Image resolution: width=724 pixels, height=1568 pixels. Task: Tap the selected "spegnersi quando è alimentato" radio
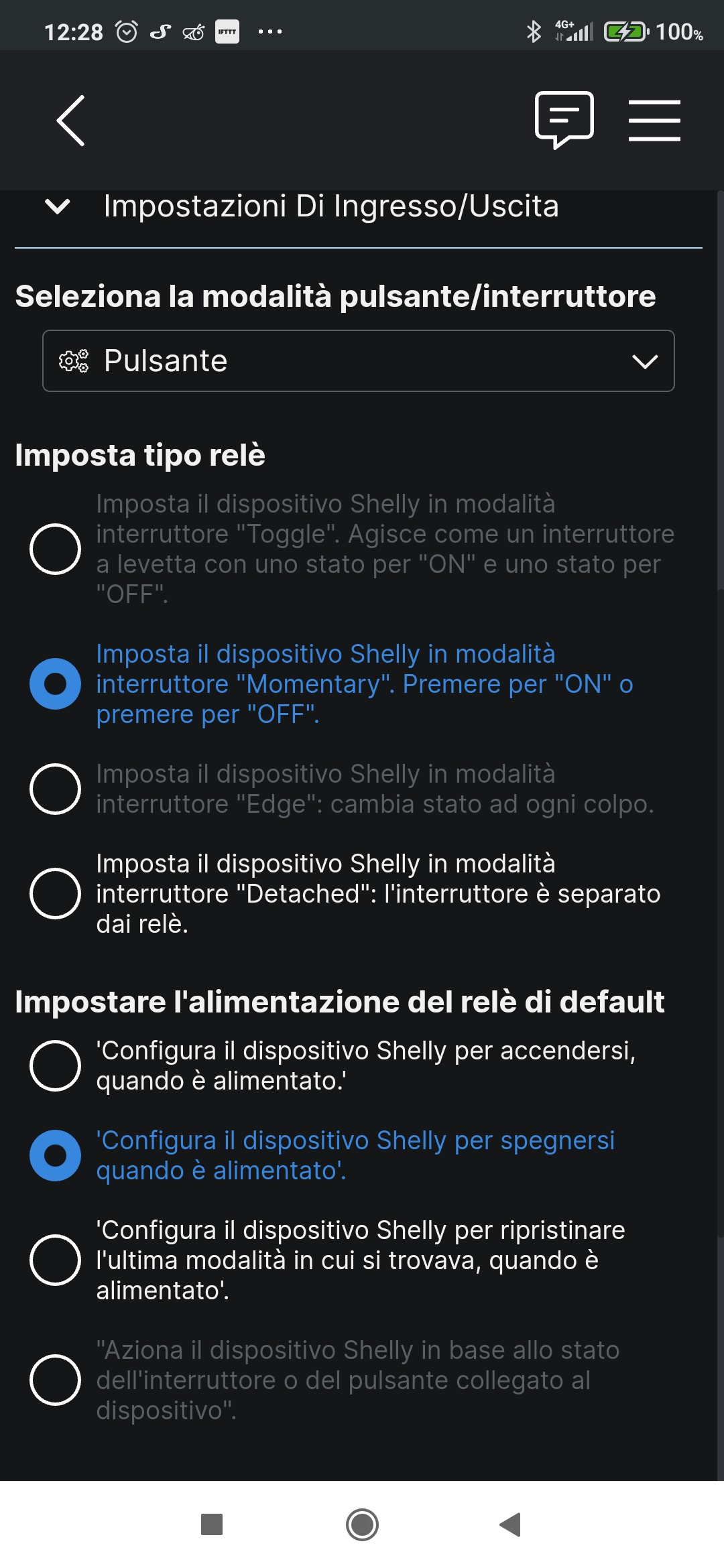click(56, 1156)
